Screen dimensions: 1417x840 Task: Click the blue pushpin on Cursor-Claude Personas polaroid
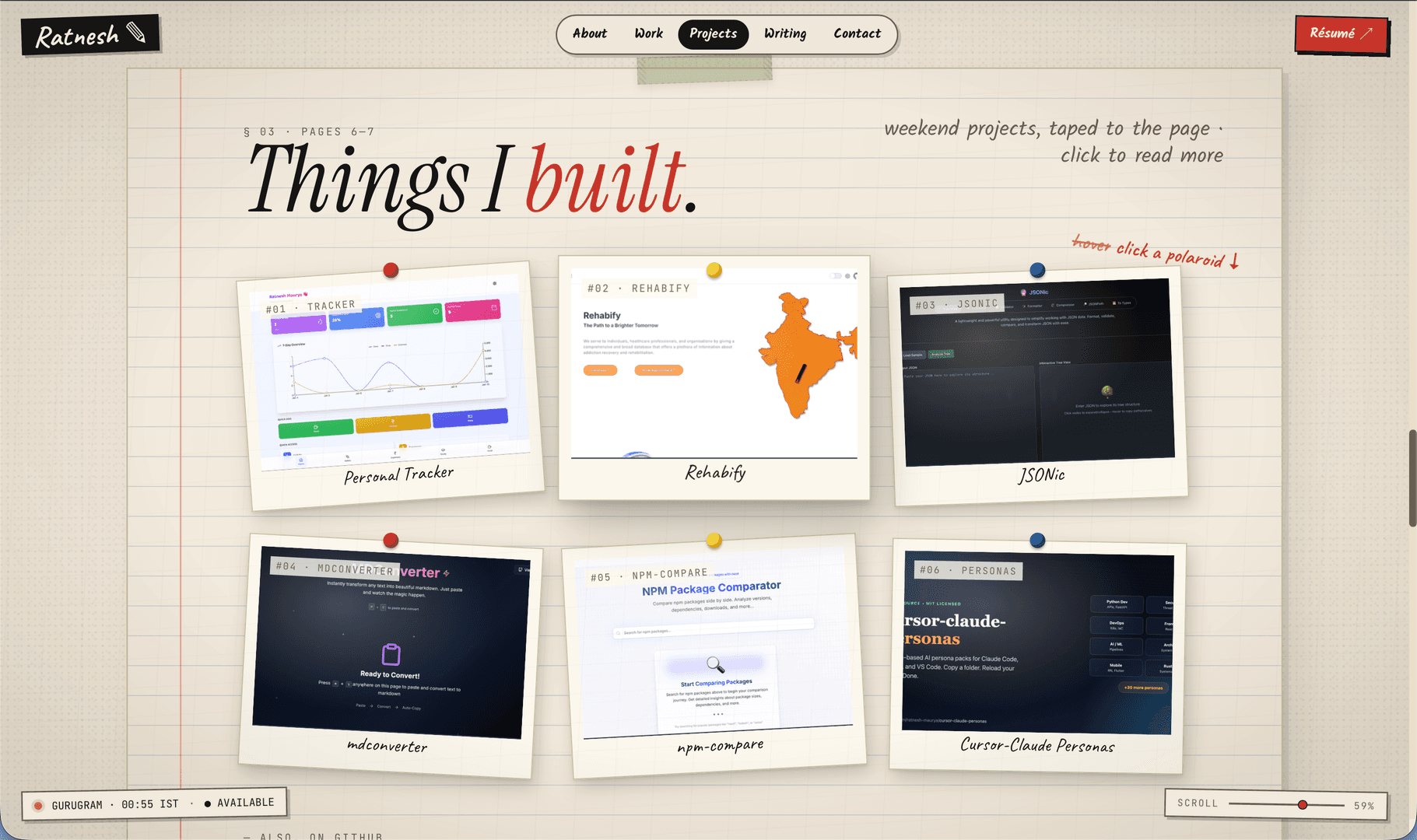(x=1037, y=540)
